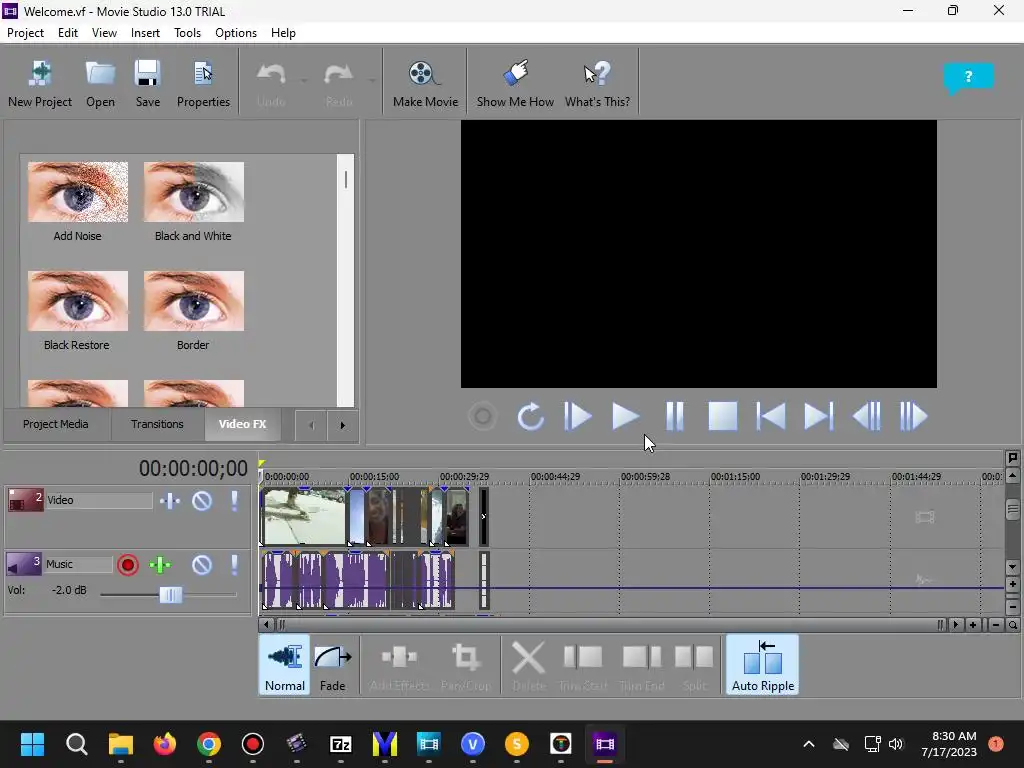Switch to the Project Media tab
Viewport: 1024px width, 768px height.
[x=56, y=424]
